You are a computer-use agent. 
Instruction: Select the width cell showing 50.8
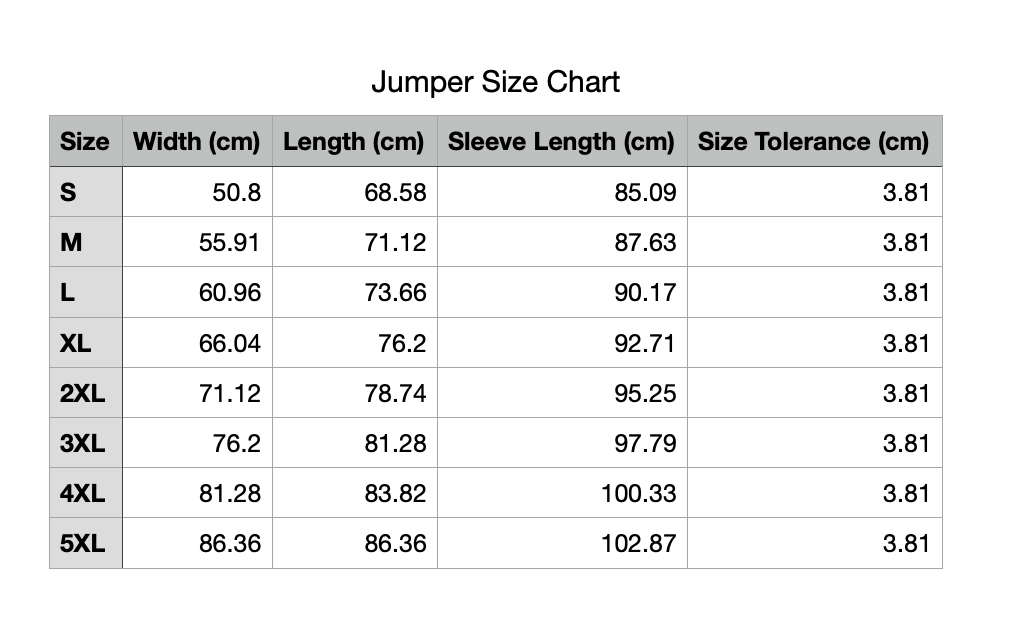click(236, 192)
